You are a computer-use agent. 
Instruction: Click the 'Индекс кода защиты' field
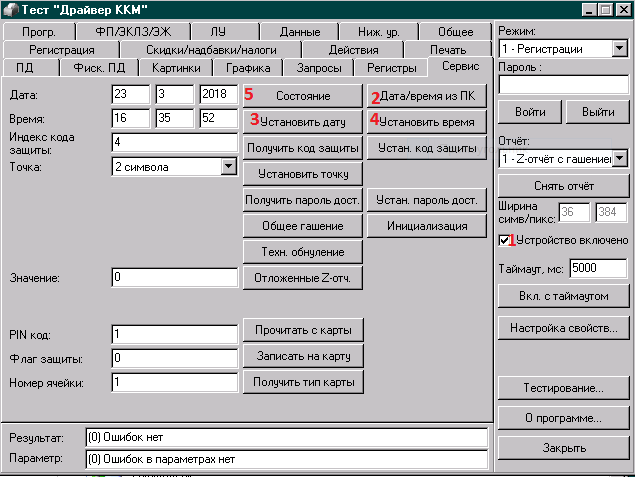tap(173, 142)
